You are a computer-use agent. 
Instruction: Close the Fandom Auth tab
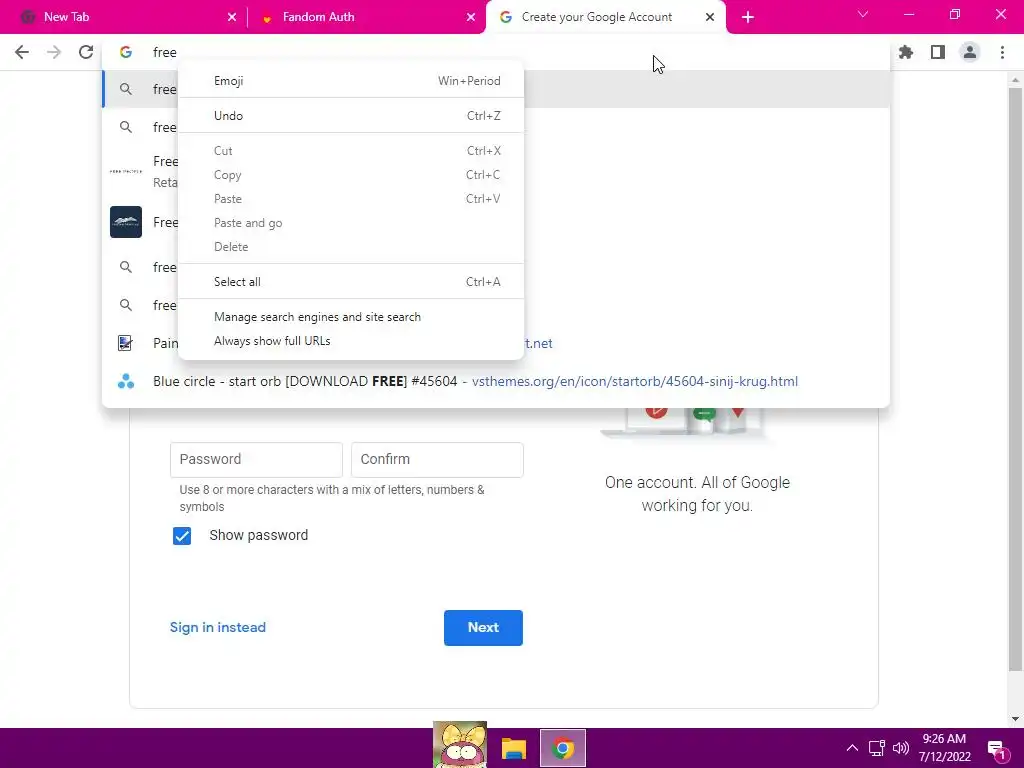click(x=471, y=17)
